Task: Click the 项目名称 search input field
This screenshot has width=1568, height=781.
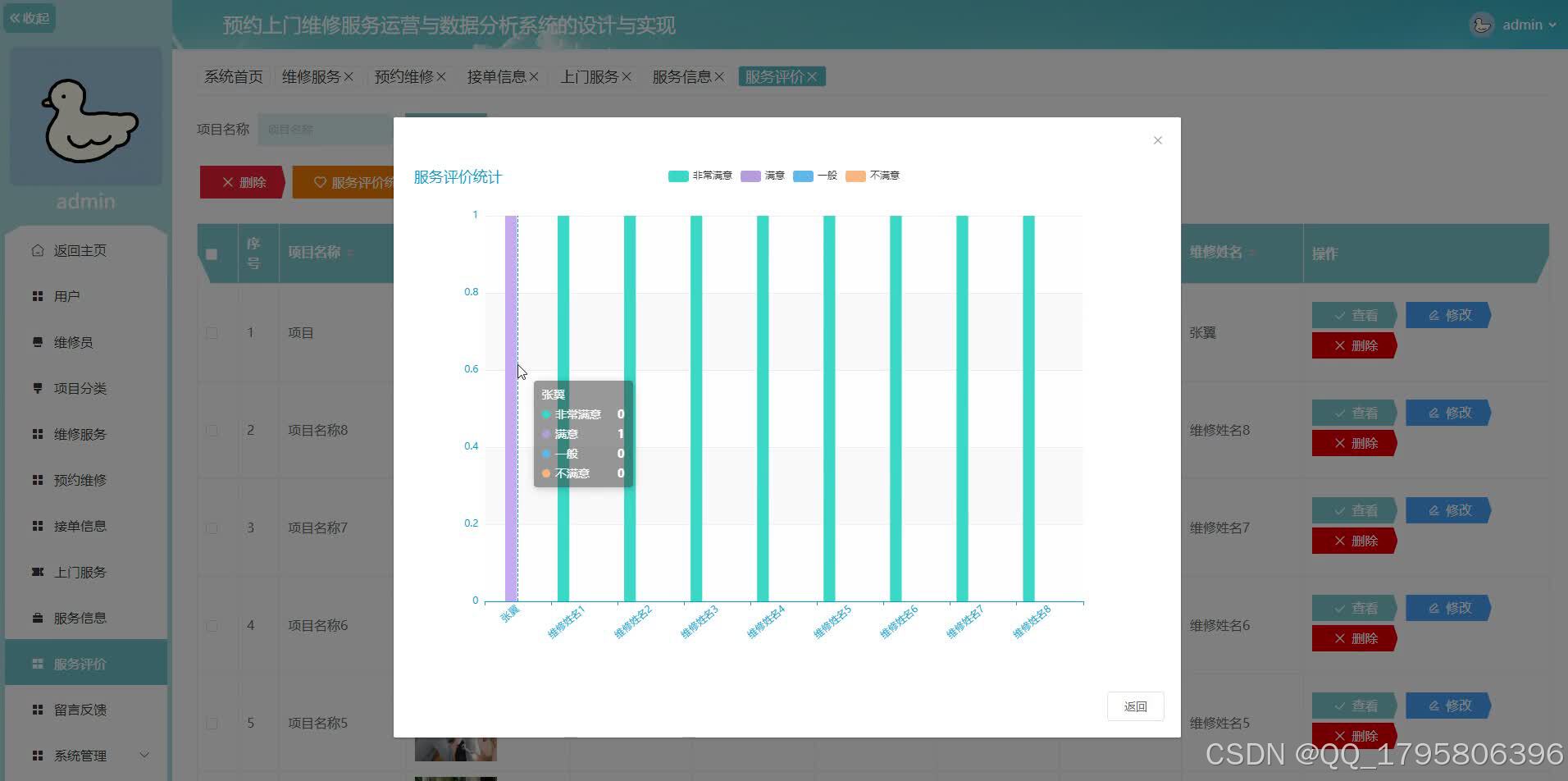Action: (x=326, y=129)
